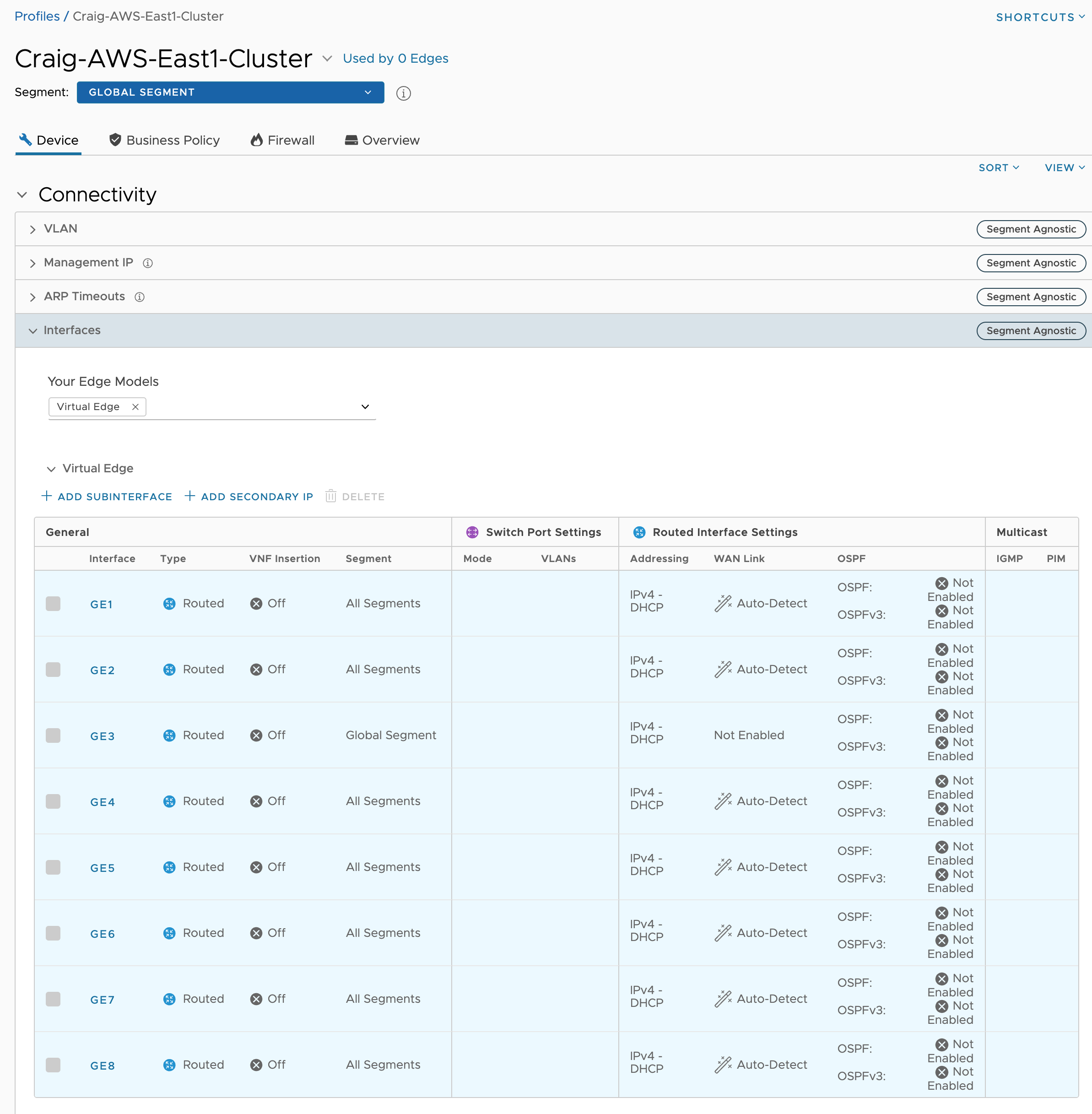Image resolution: width=1092 pixels, height=1114 pixels.
Task: Open the Shortcuts menu
Action: [1040, 17]
